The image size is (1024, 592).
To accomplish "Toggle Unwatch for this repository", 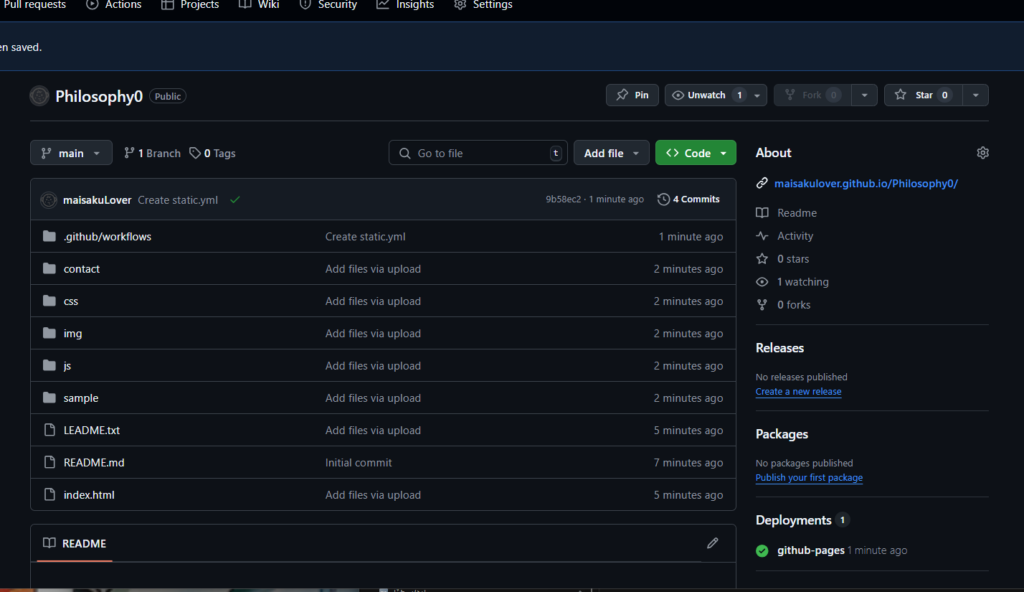I will point(707,95).
